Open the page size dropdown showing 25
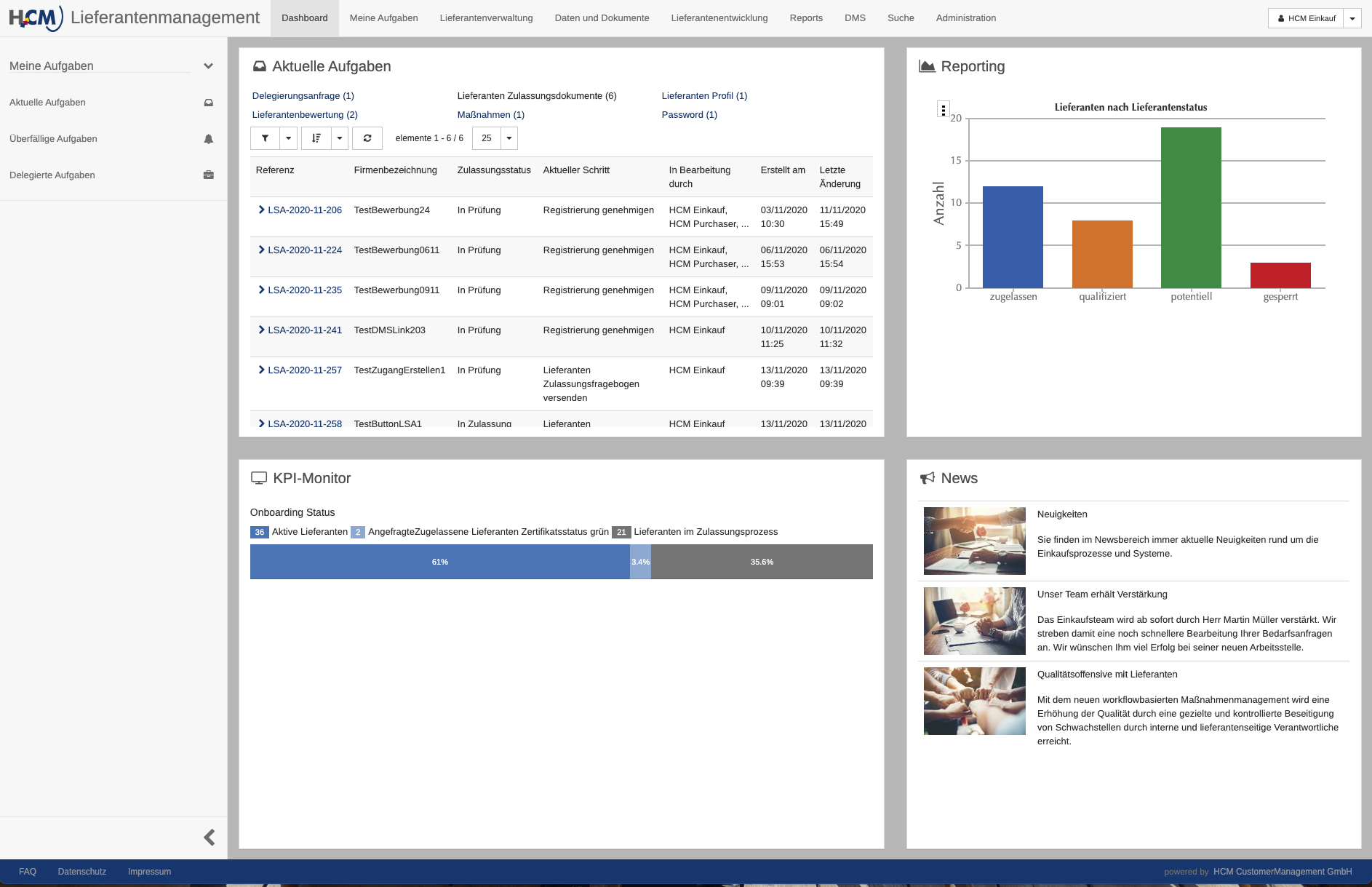This screenshot has height=887, width=1372. coord(509,138)
